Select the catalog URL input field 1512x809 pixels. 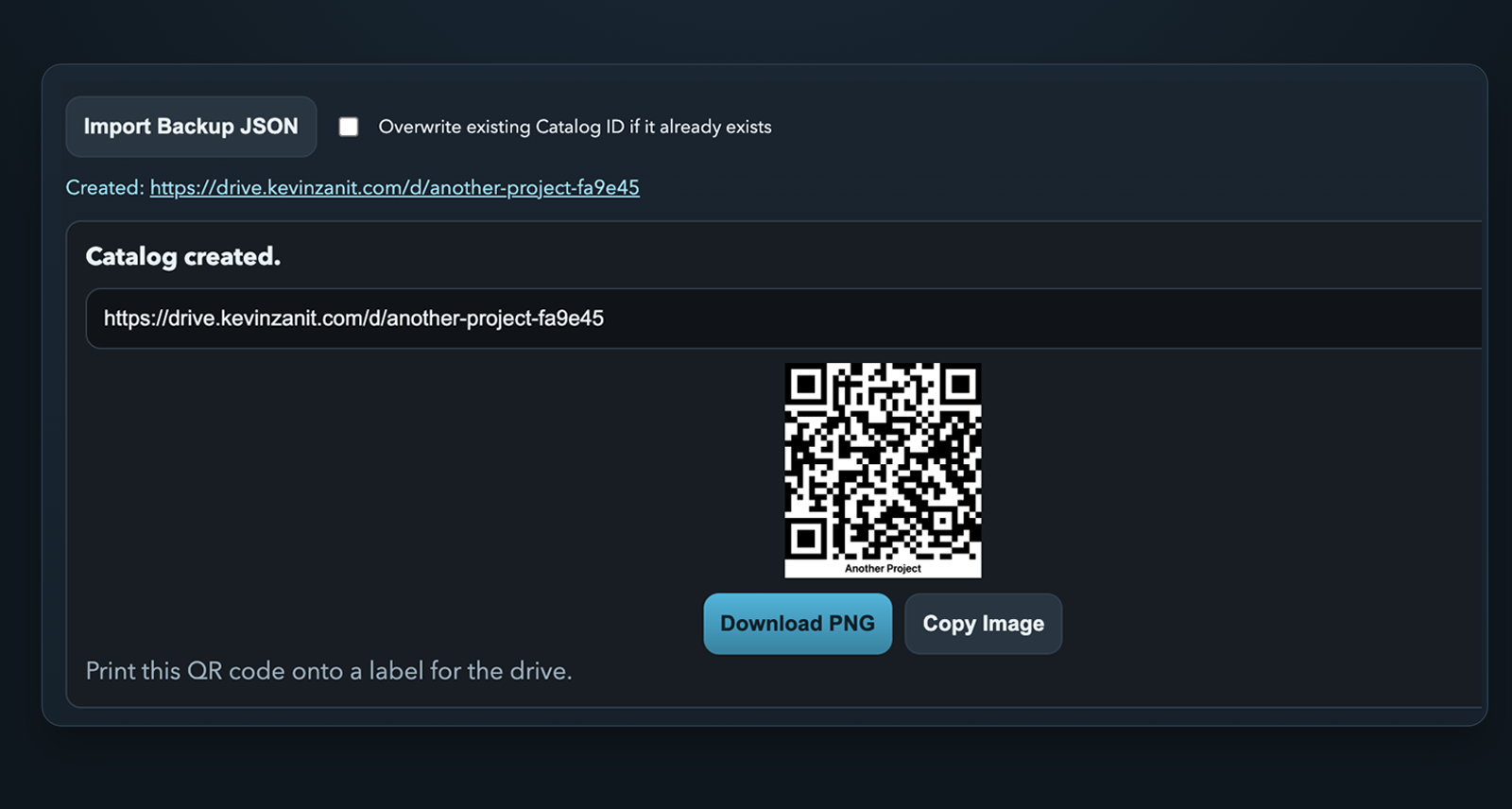click(x=784, y=318)
